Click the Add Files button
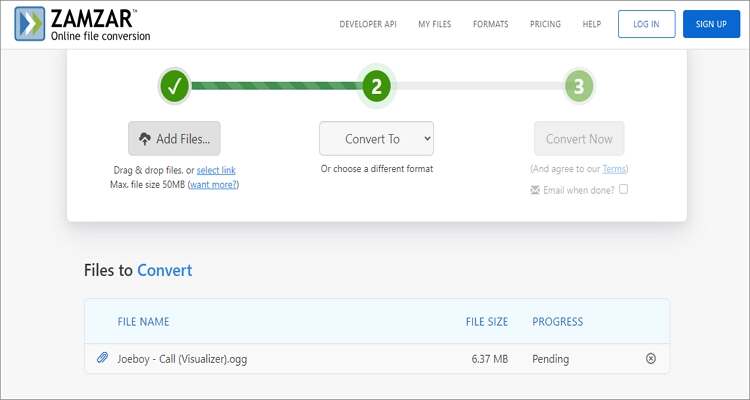 174,139
